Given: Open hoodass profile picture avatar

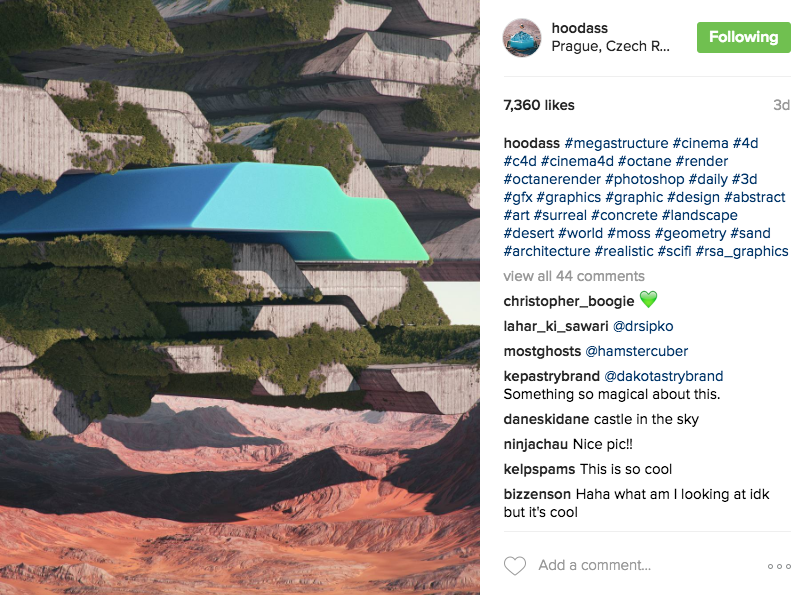Looking at the screenshot, I should point(522,38).
